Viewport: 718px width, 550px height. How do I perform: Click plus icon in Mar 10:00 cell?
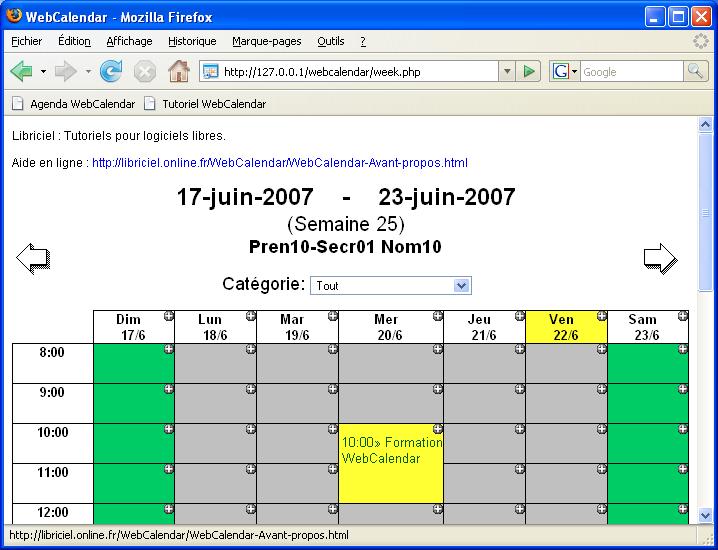[333, 429]
